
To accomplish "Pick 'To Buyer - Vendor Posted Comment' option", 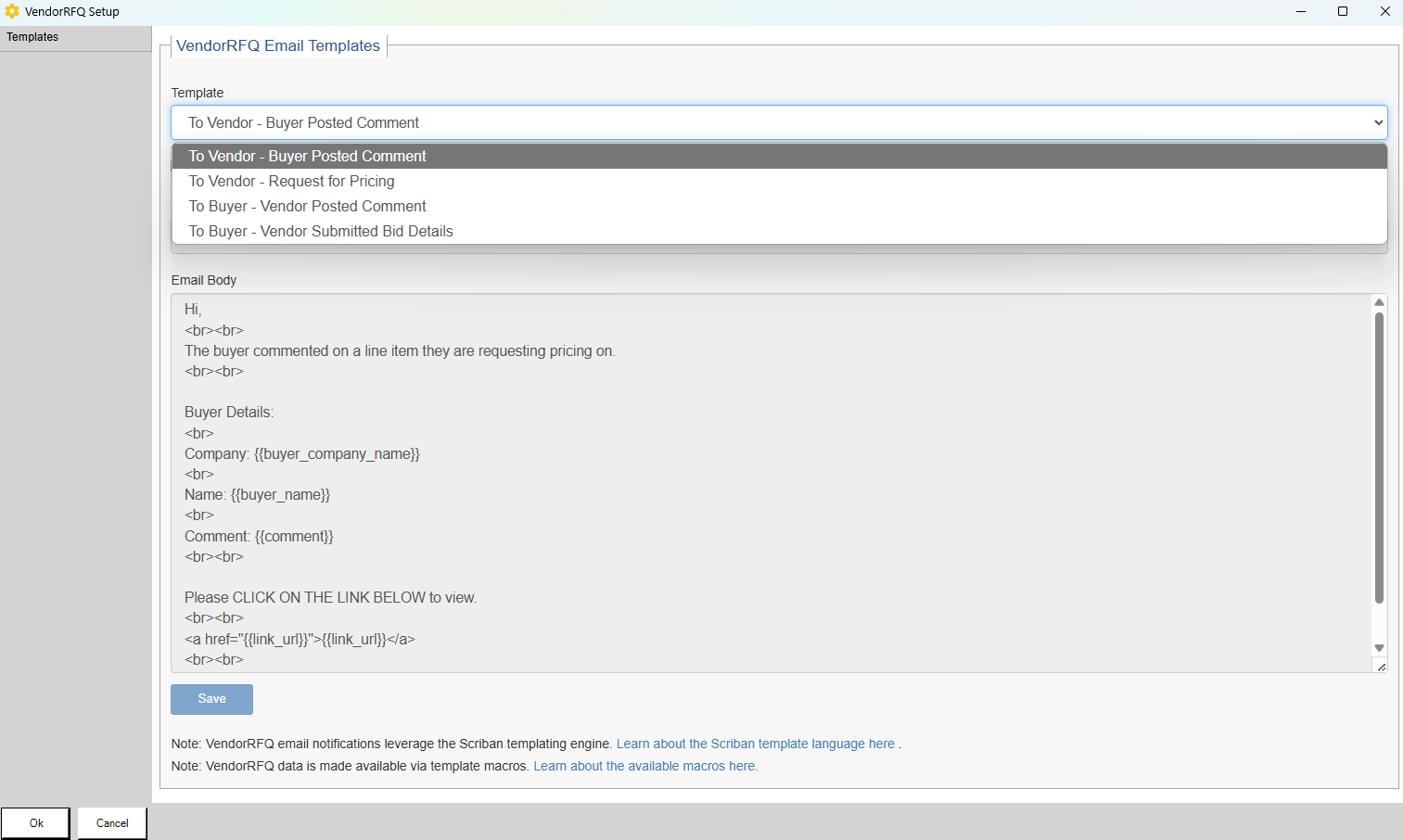I will click(308, 207).
